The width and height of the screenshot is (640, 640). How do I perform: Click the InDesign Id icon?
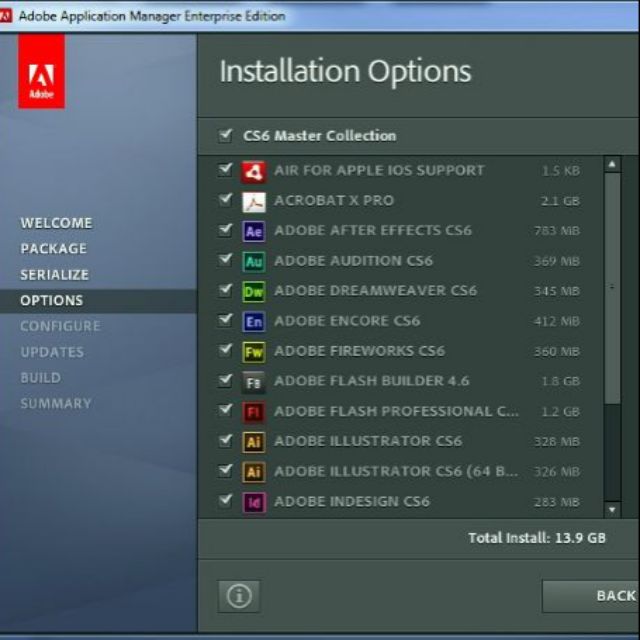[x=253, y=502]
